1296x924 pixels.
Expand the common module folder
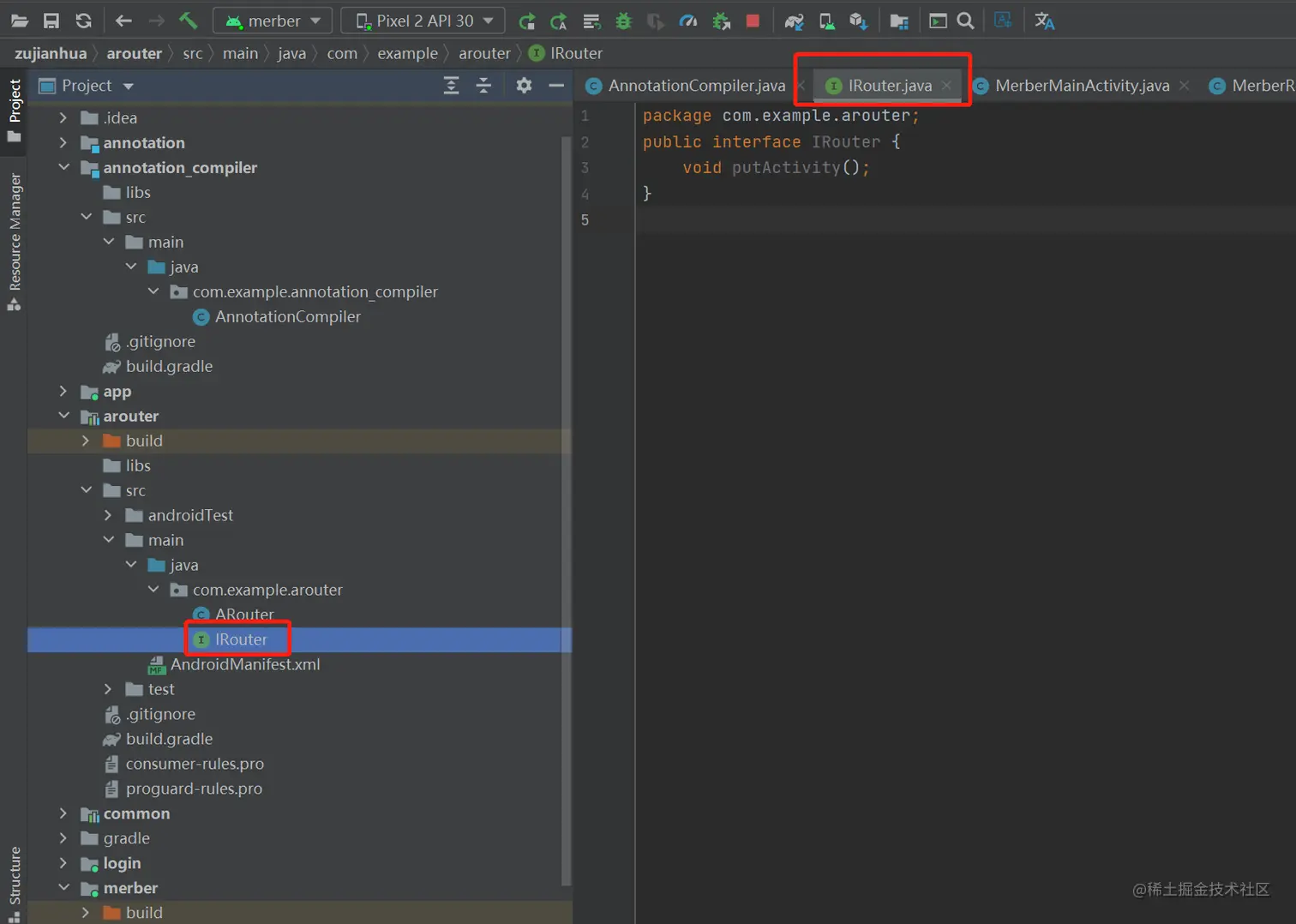point(63,813)
